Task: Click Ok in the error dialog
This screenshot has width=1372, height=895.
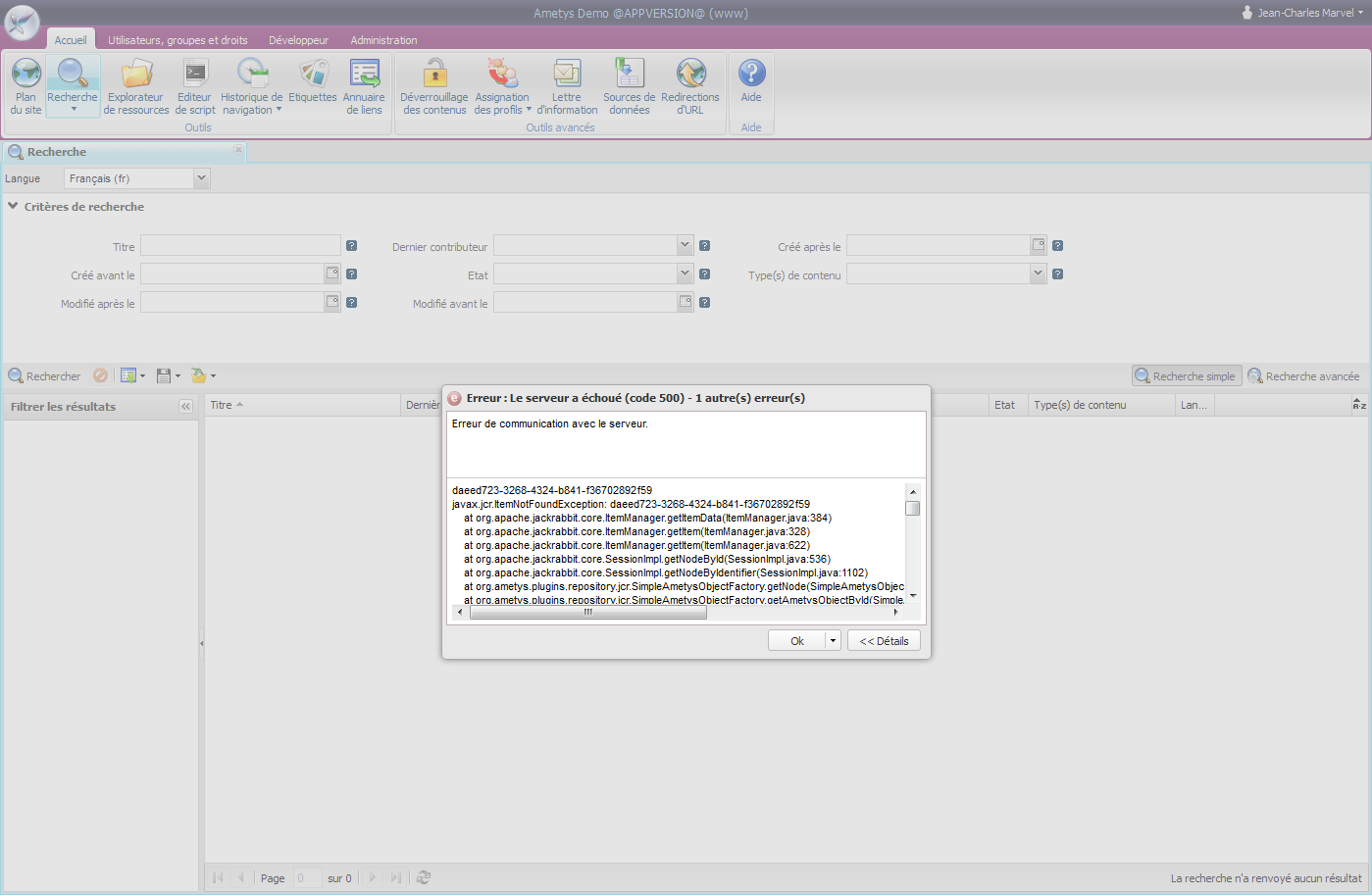Action: coord(797,640)
